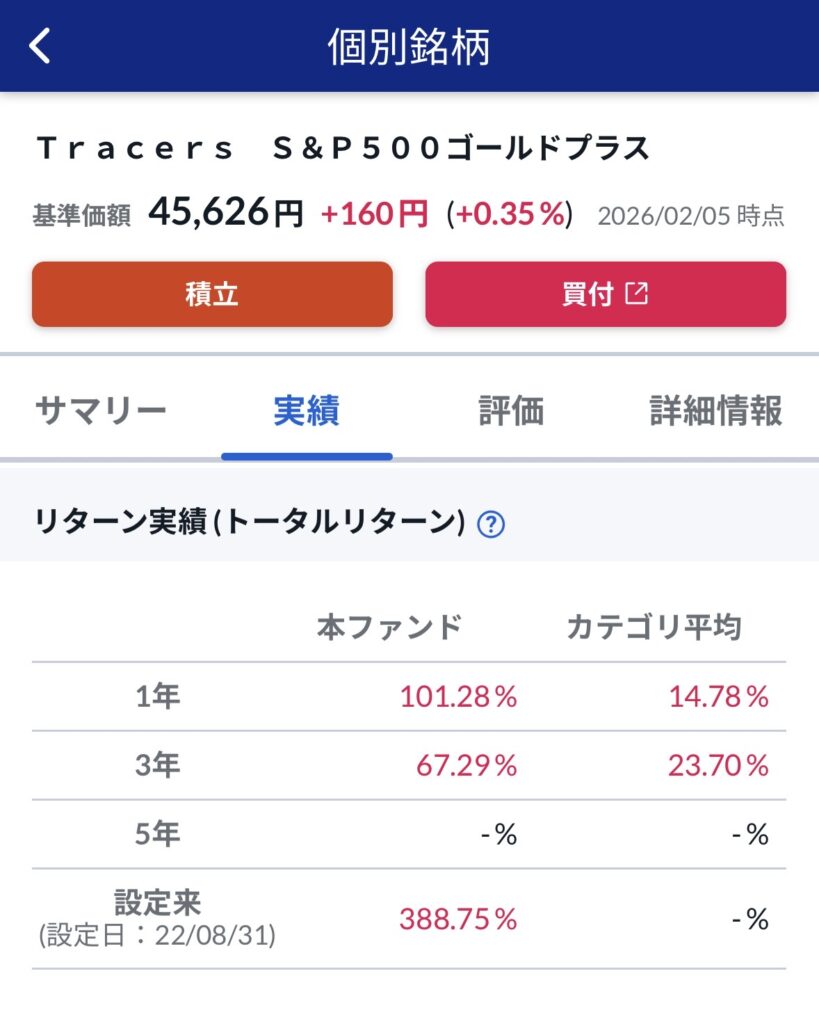Open the 評価 tab

(510, 411)
